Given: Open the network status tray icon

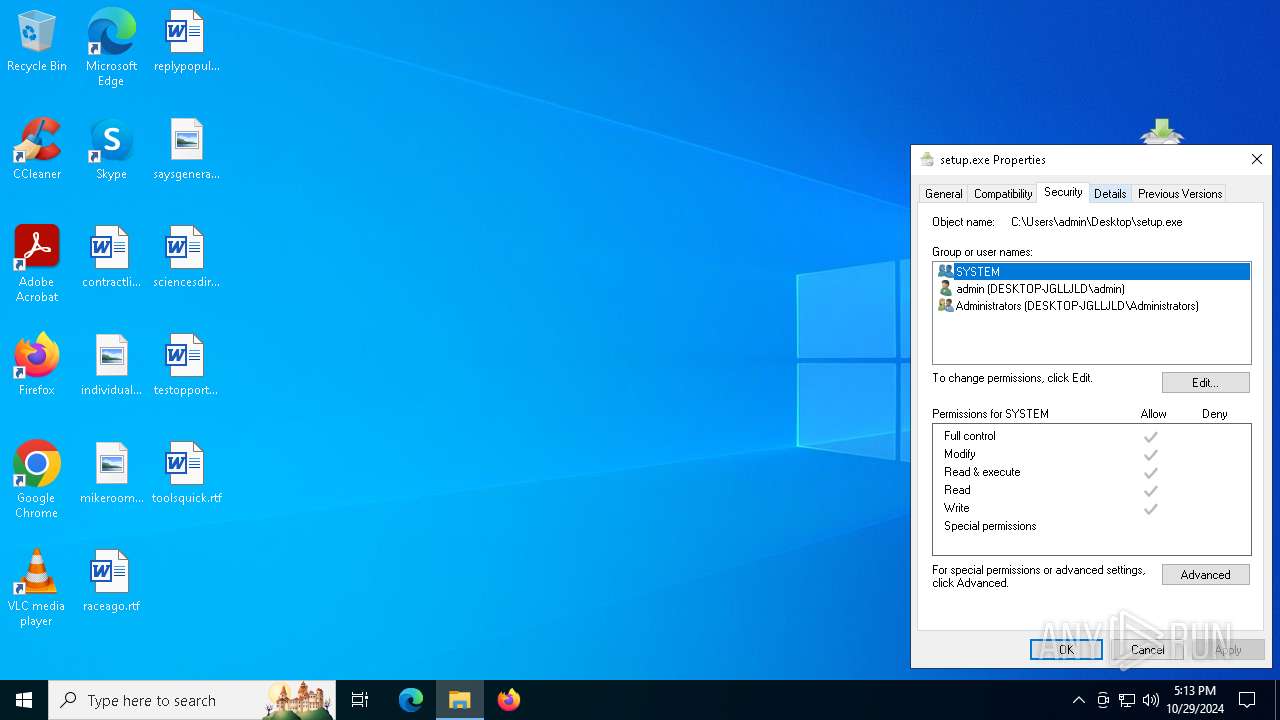Looking at the screenshot, I should [1127, 700].
